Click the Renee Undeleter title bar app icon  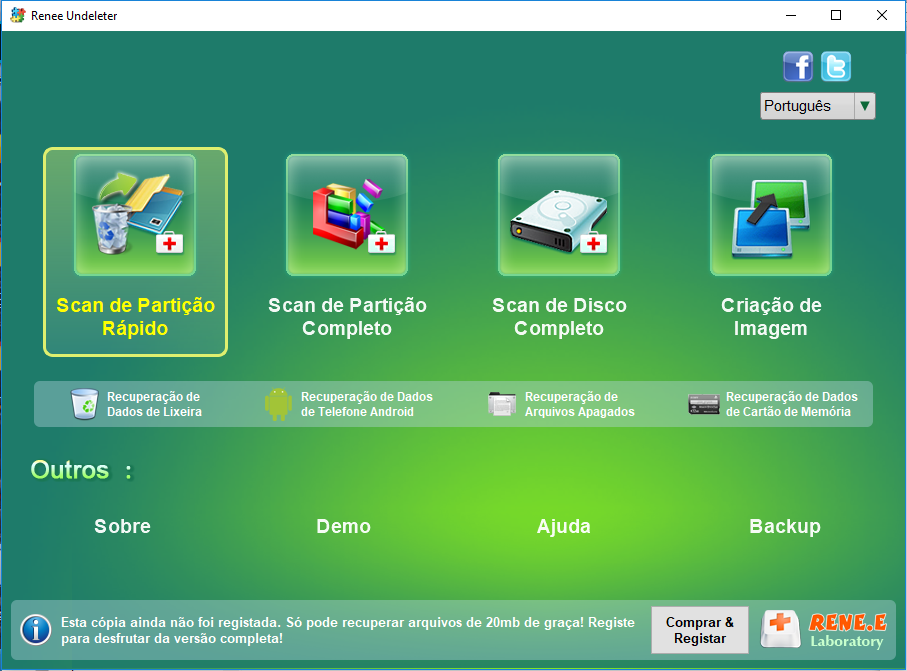pos(17,15)
